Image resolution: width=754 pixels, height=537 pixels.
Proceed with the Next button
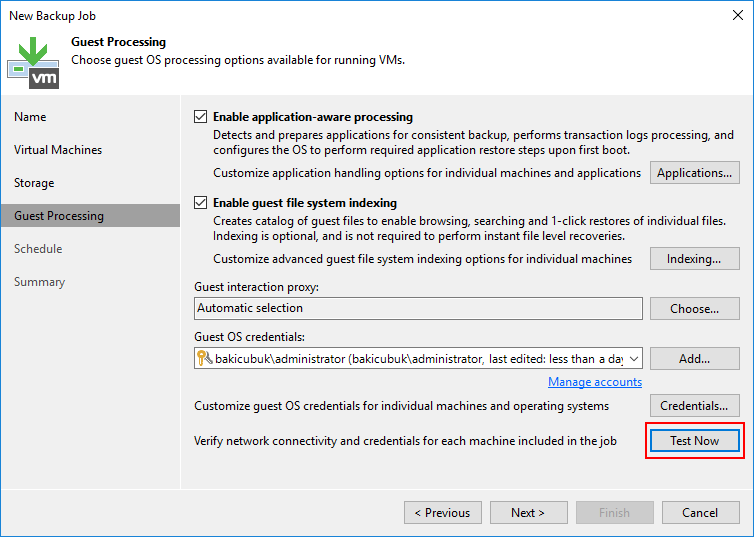point(528,513)
